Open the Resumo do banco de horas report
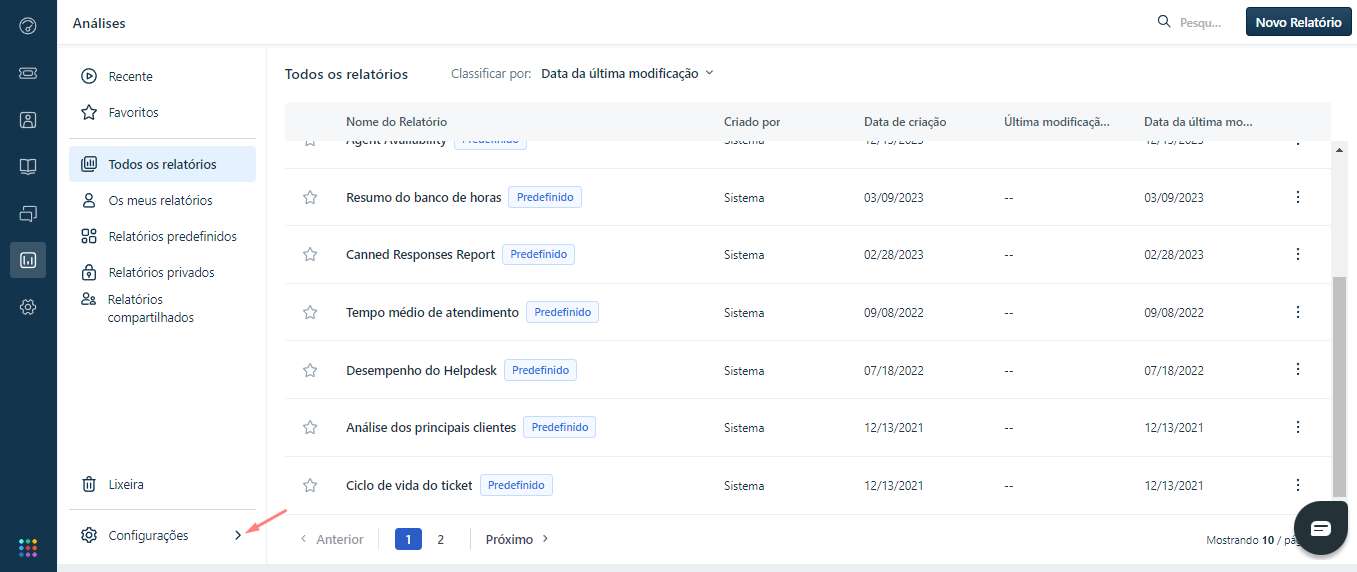 coord(423,197)
